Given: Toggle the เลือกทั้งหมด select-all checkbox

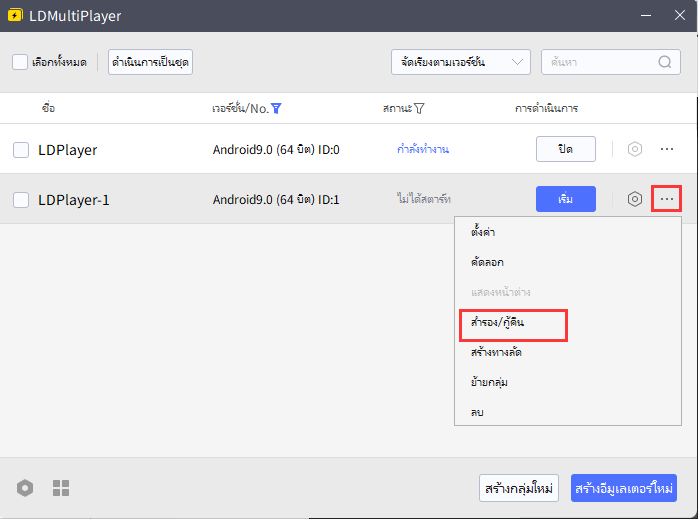Looking at the screenshot, I should coord(20,62).
